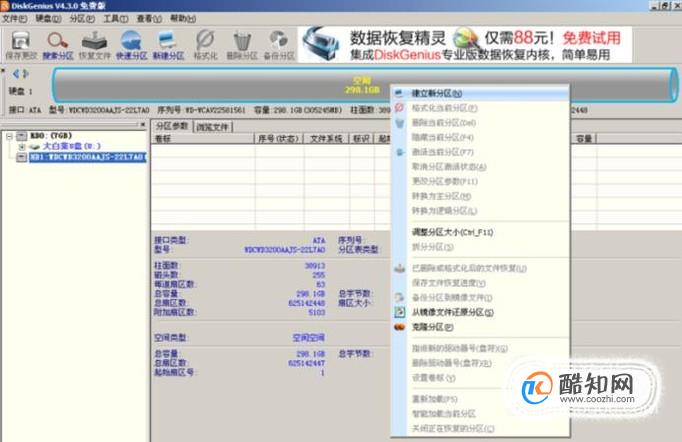This screenshot has width=682, height=442.
Task: Click the 序号(状态) column header
Action: point(278,139)
